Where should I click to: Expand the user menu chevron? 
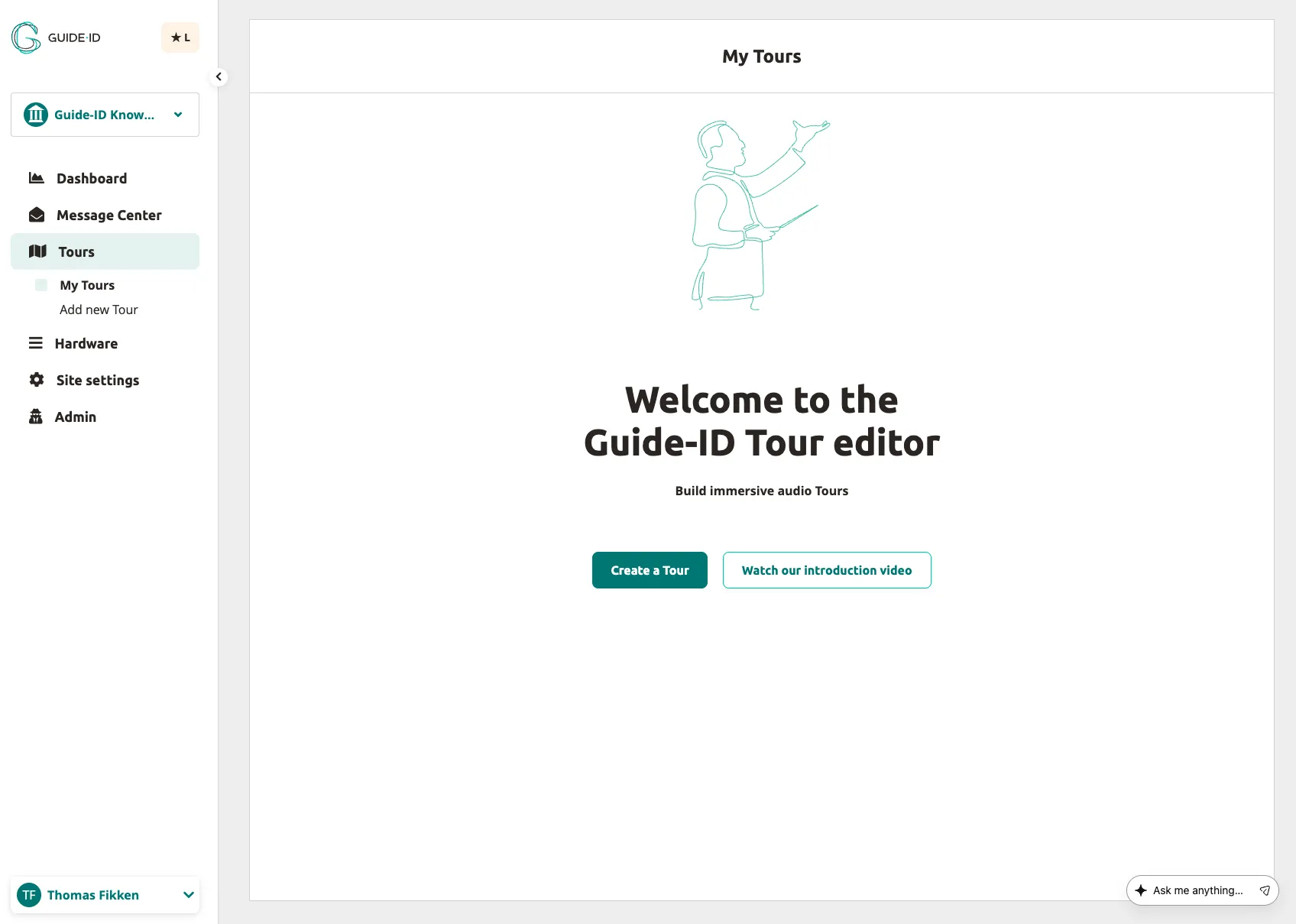189,895
